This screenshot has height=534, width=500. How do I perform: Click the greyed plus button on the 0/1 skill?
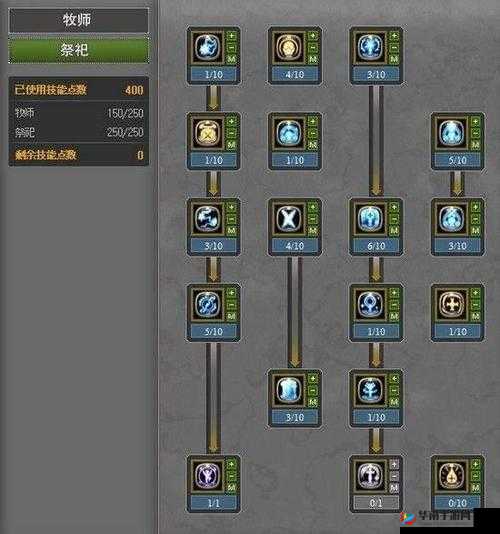click(x=394, y=464)
